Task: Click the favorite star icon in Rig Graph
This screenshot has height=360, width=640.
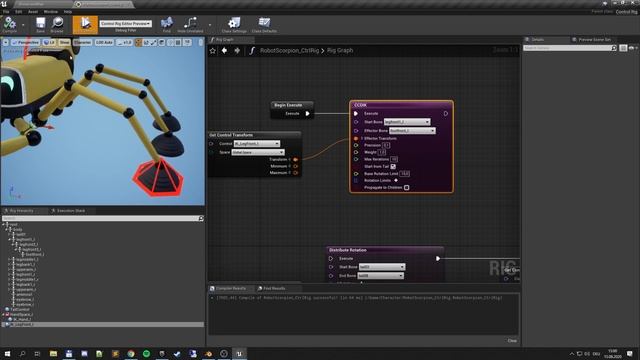Action: click(x=213, y=51)
